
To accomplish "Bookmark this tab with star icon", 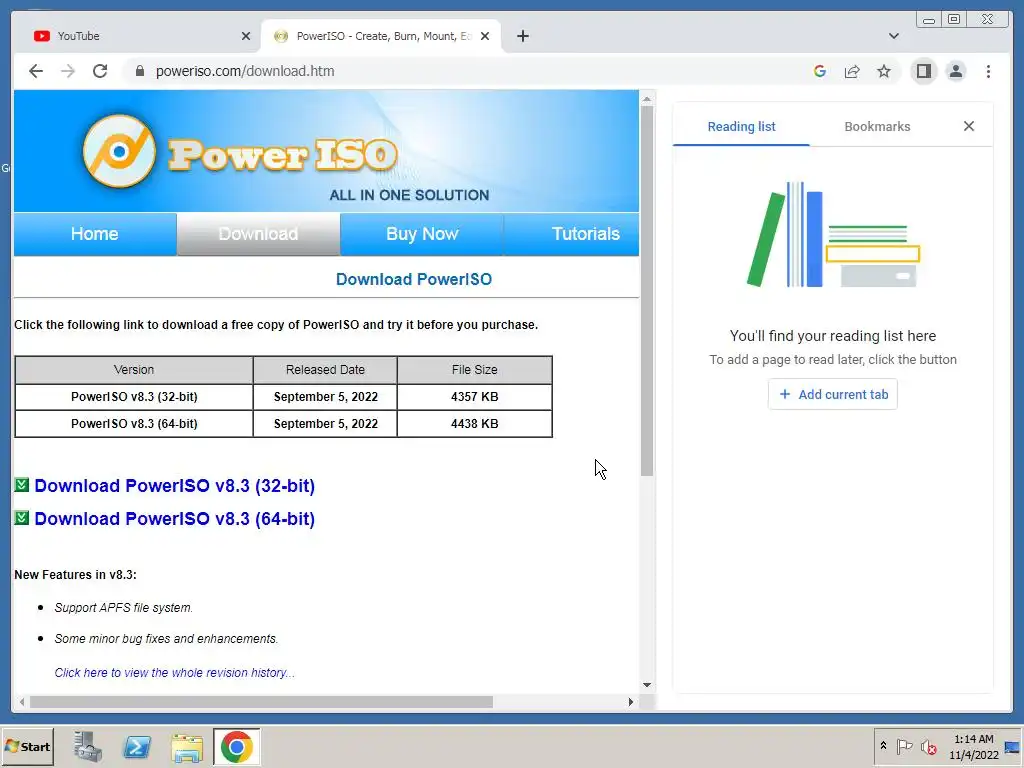I will click(884, 71).
